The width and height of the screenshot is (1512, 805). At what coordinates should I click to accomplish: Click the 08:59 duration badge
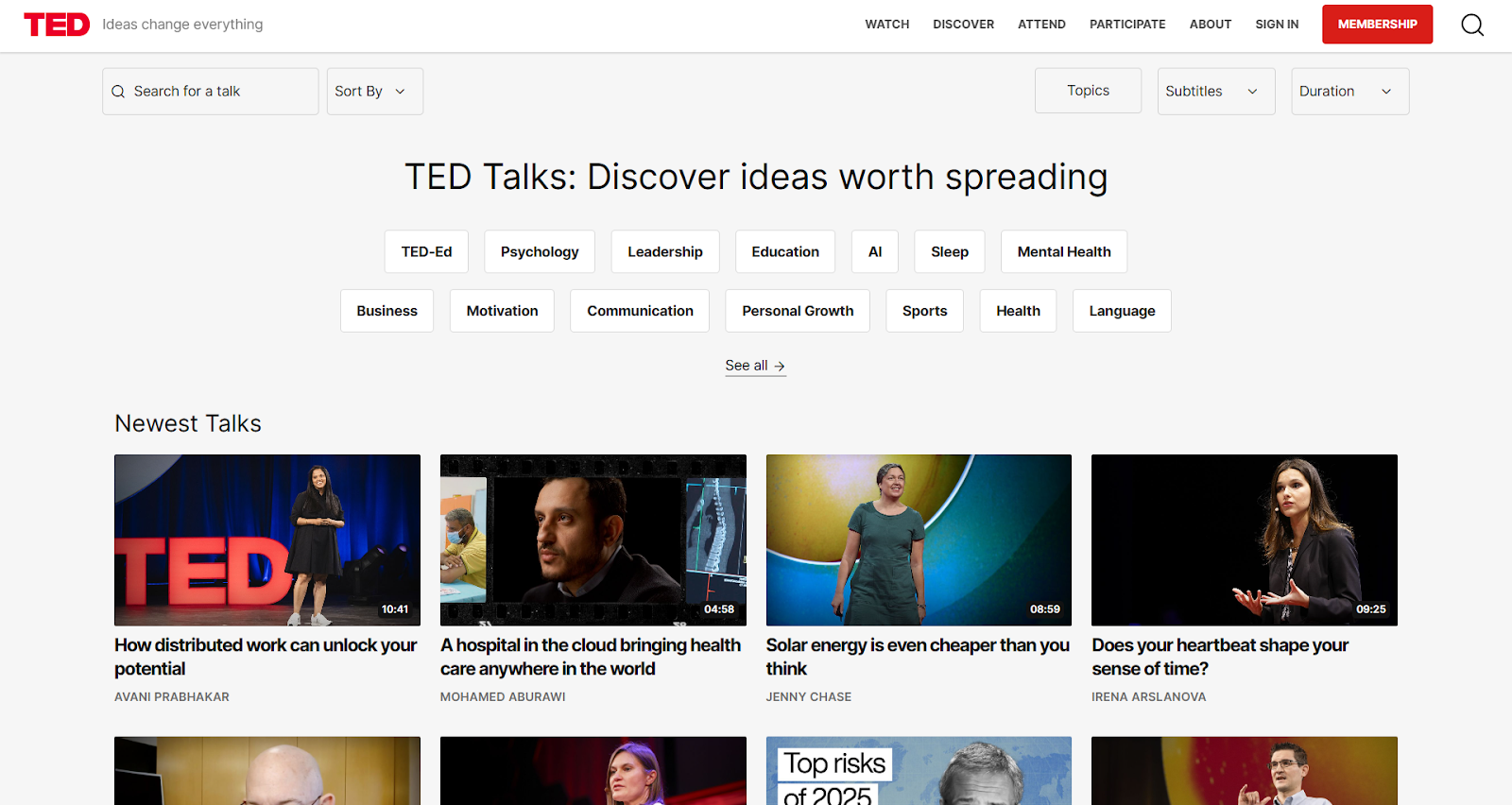(x=1045, y=609)
